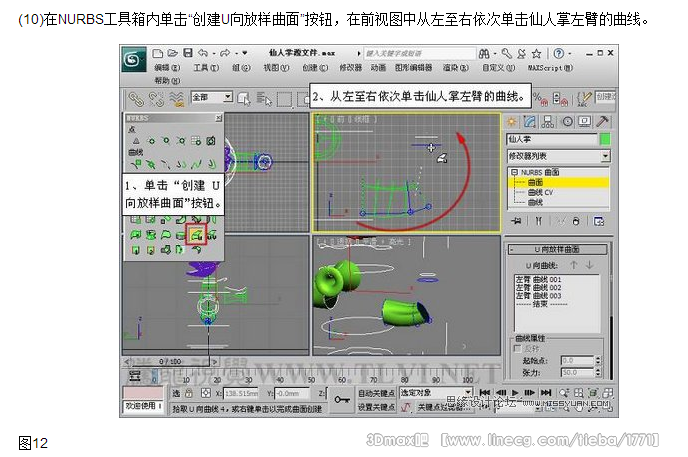This screenshot has width=688, height=457.
Task: Go to the start frame
Action: pyautogui.click(x=484, y=393)
